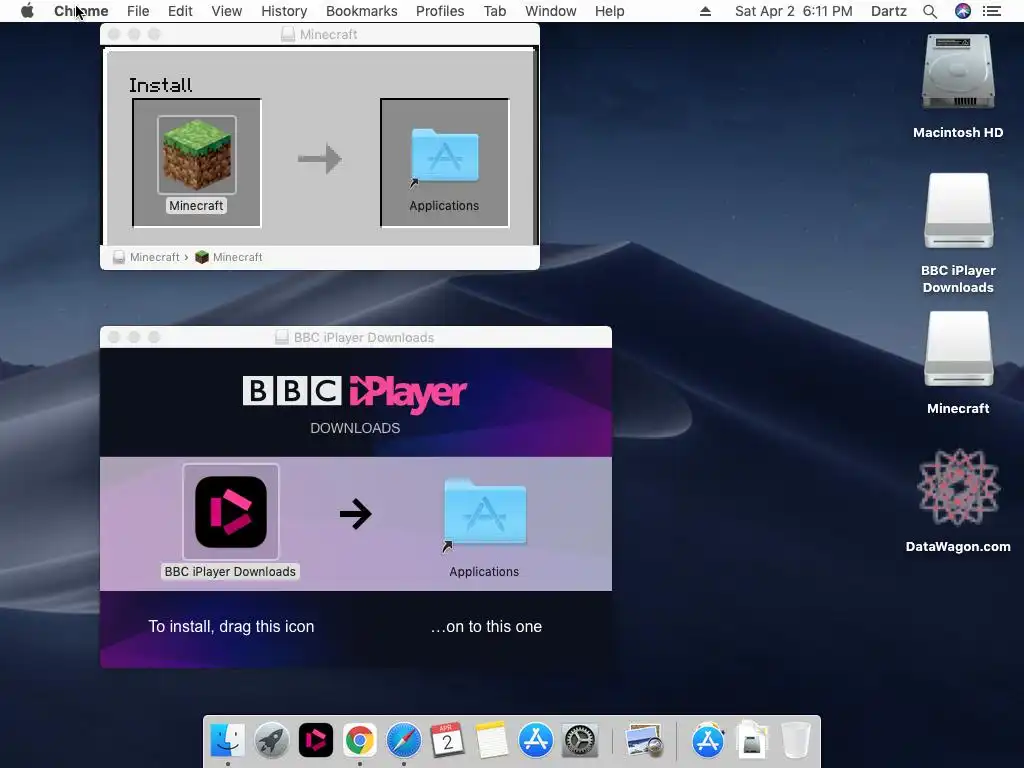Click the Minecraft window title bar
Viewport: 1024px width, 768px height.
pyautogui.click(x=320, y=34)
